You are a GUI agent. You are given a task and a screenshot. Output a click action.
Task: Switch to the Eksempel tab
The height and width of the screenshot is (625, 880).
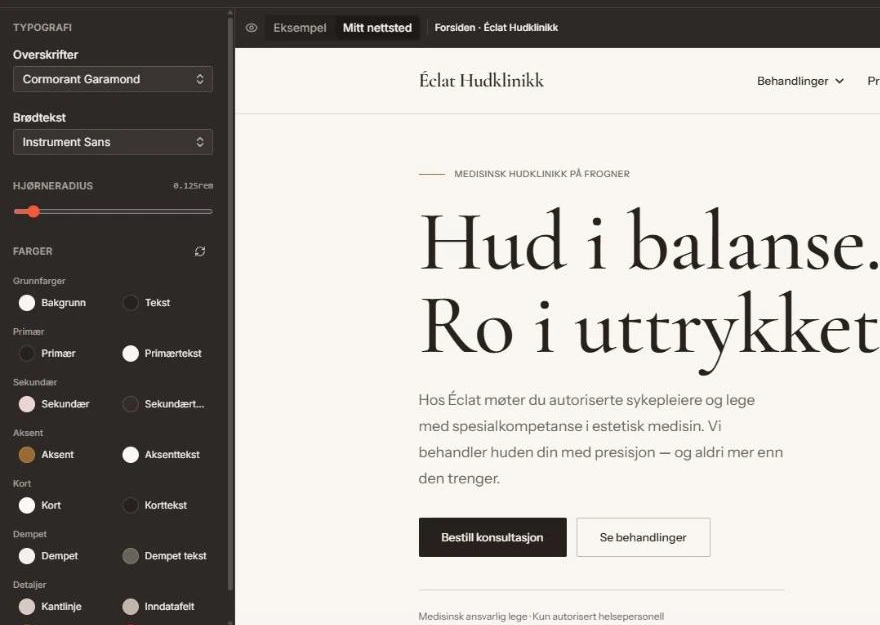[x=300, y=27]
